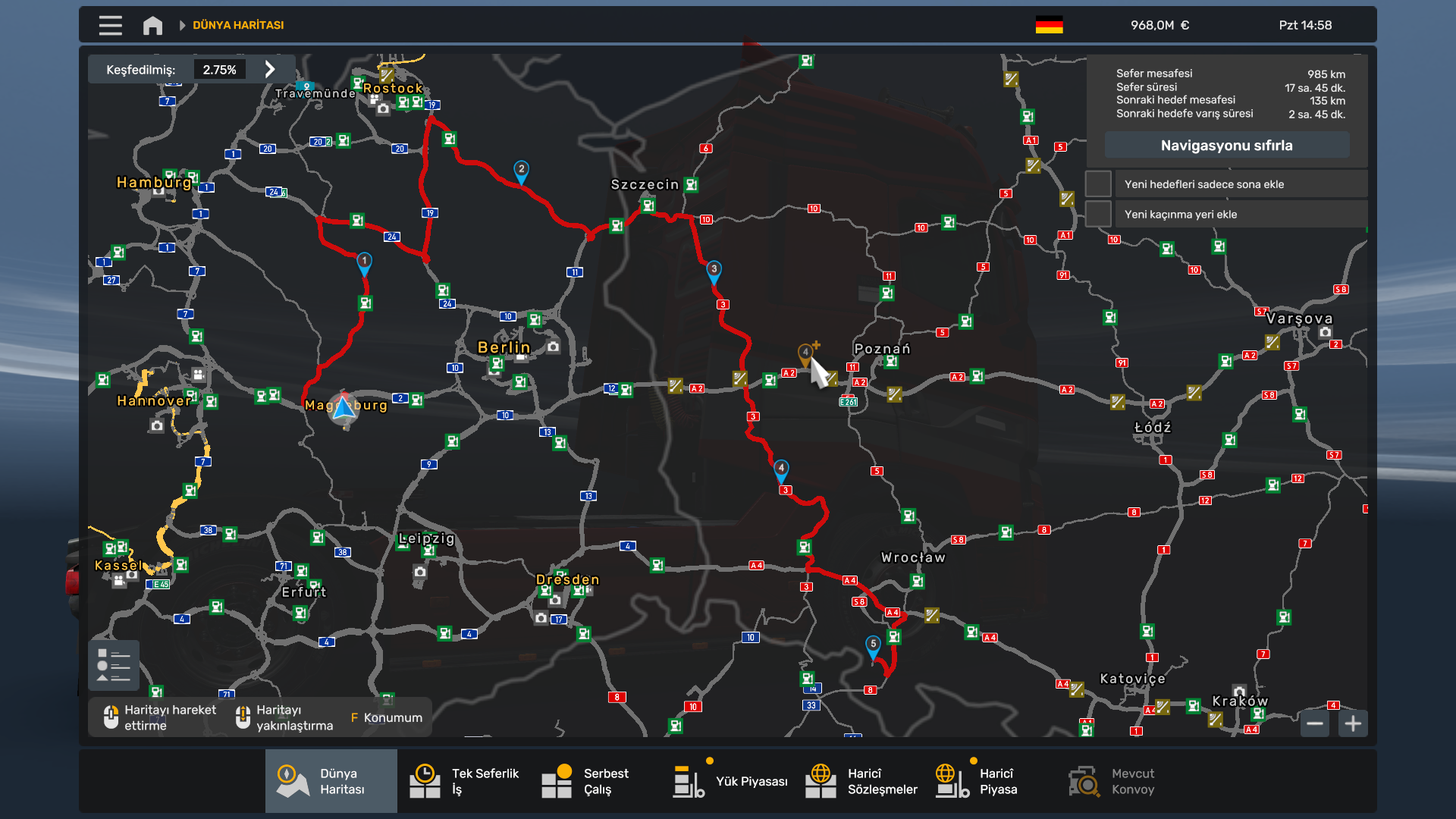Open Haricî Piyasa tab
This screenshot has width=1456, height=819.
point(977,781)
